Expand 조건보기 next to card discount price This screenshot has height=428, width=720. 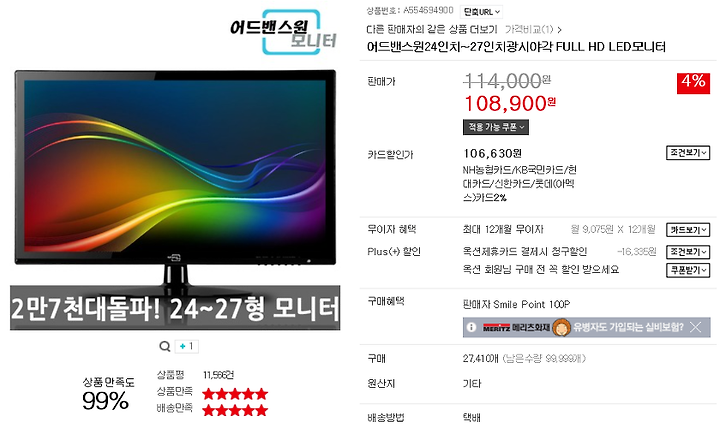coord(688,153)
